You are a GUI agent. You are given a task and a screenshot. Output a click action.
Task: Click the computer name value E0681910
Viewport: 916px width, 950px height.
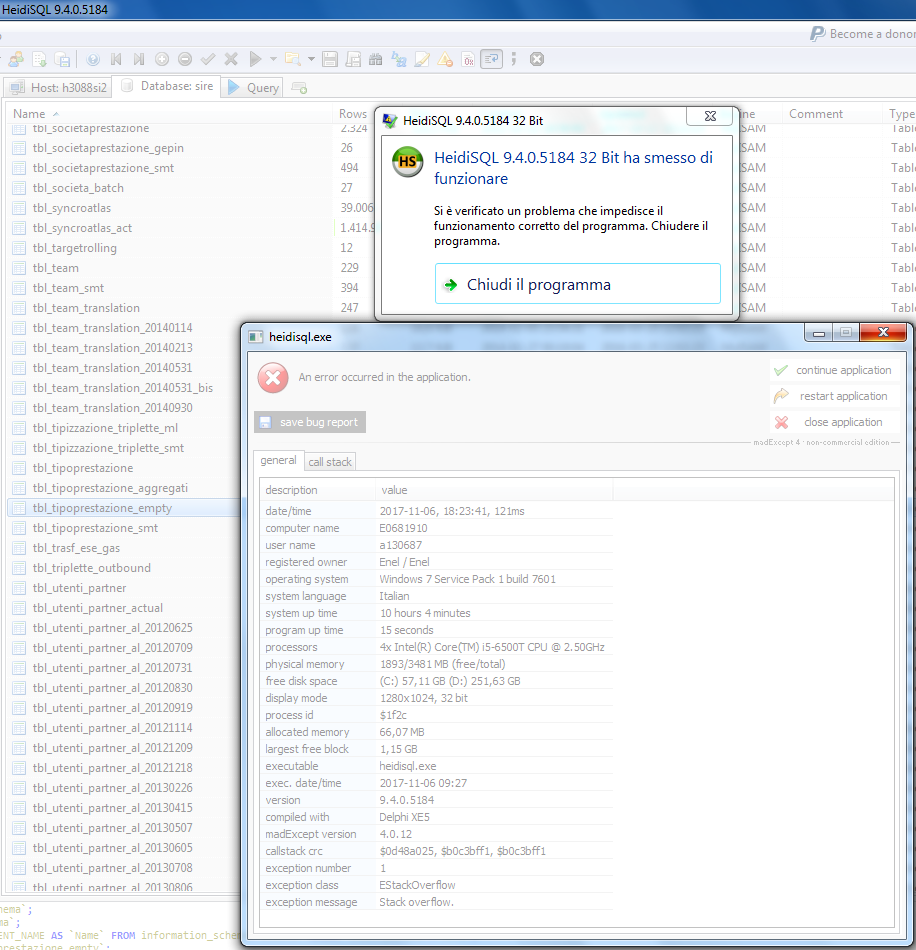[403, 528]
